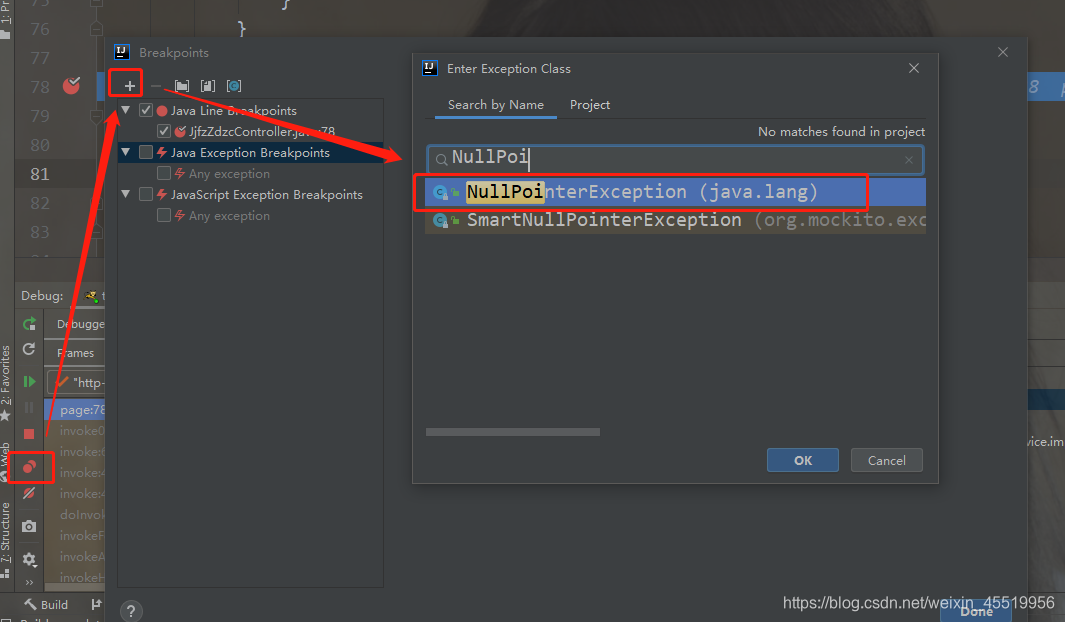Pause program in the debug sidebar
Screen dimensions: 1065x622
(x=29, y=407)
